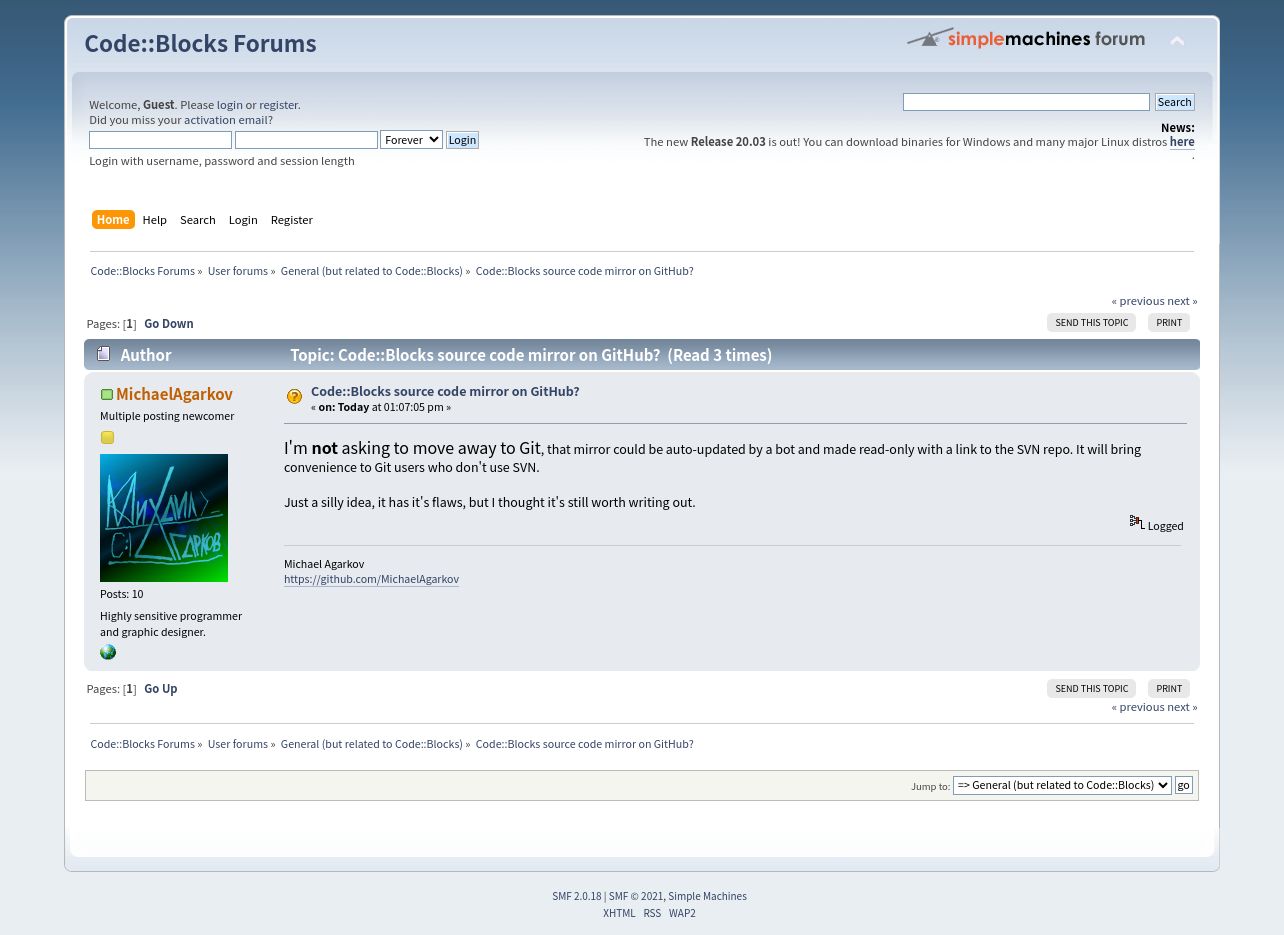Click the topic icon in Author header bar
The height and width of the screenshot is (935, 1284).
103,354
